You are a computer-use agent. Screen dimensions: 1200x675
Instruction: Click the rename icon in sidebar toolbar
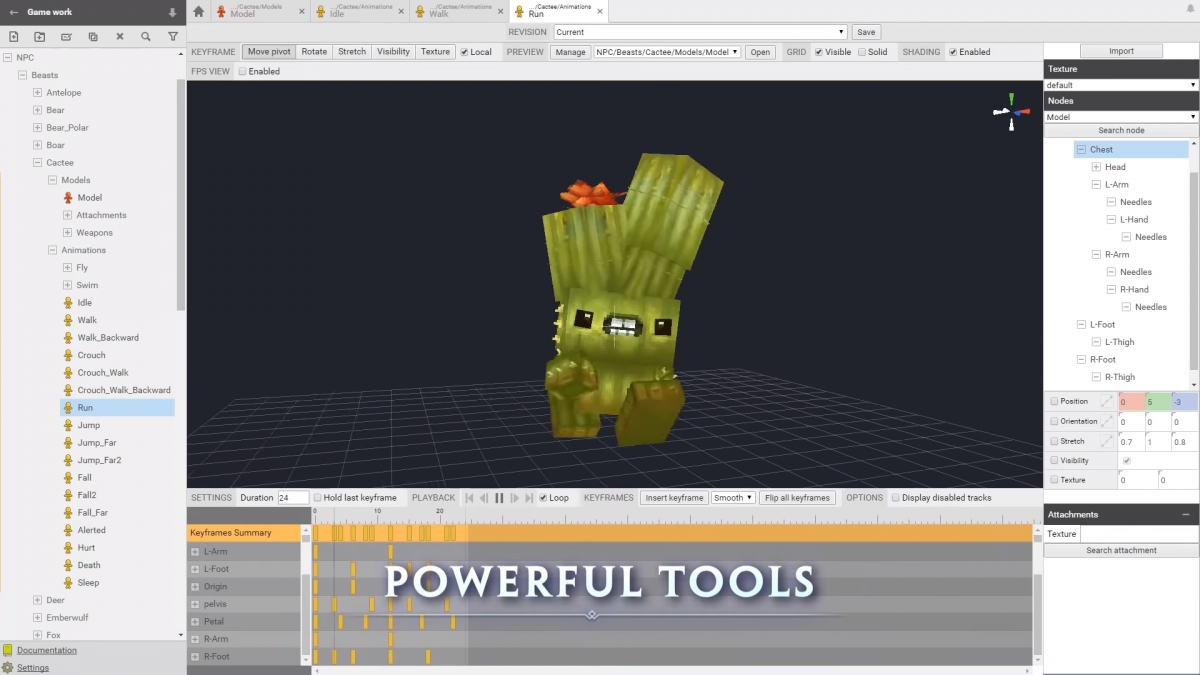click(x=66, y=36)
